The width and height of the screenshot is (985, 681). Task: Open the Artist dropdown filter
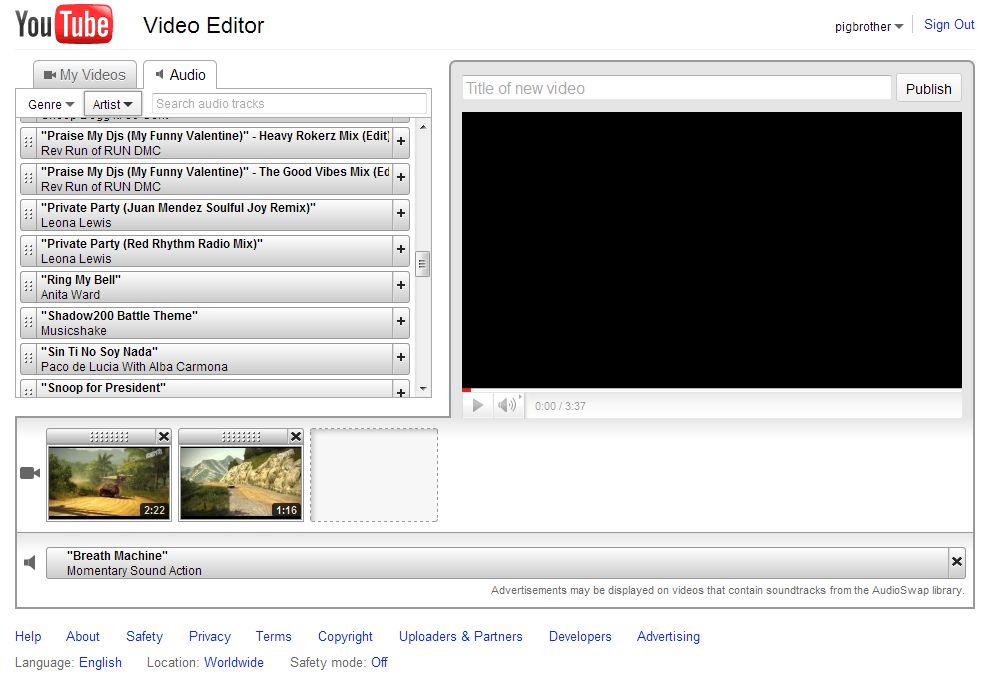(x=113, y=104)
